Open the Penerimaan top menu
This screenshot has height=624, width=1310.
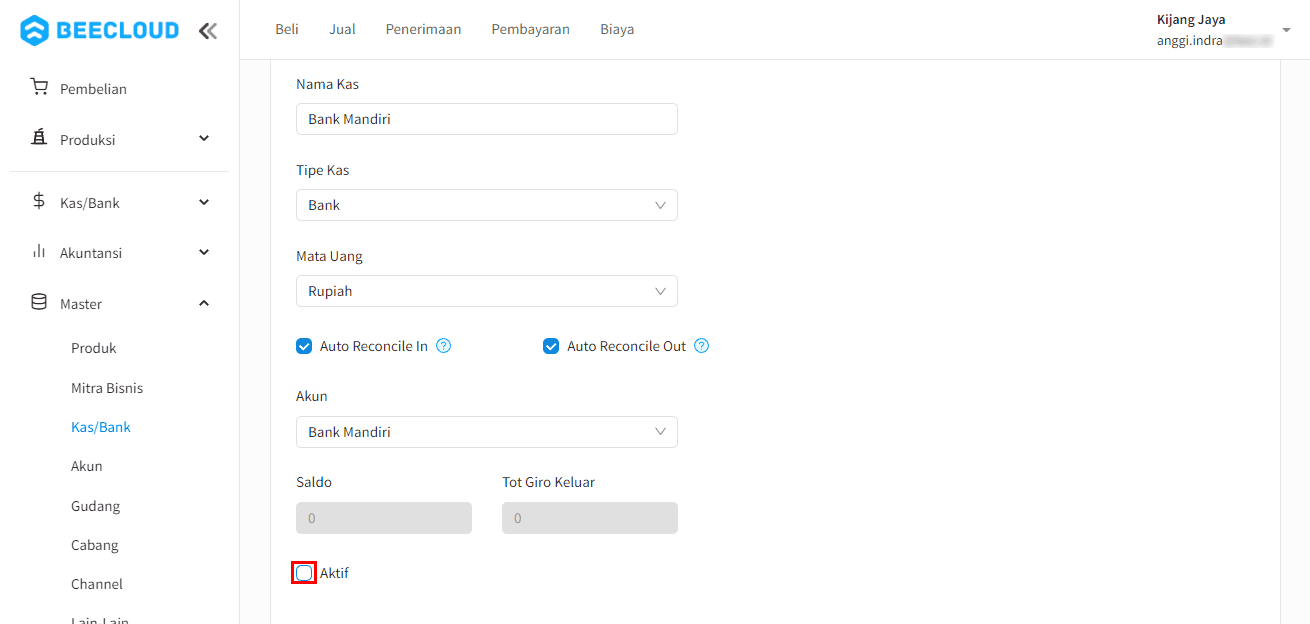pyautogui.click(x=423, y=29)
